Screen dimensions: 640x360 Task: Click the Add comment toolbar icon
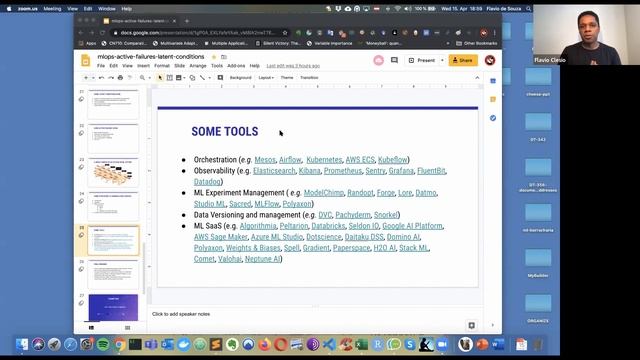[x=220, y=78]
